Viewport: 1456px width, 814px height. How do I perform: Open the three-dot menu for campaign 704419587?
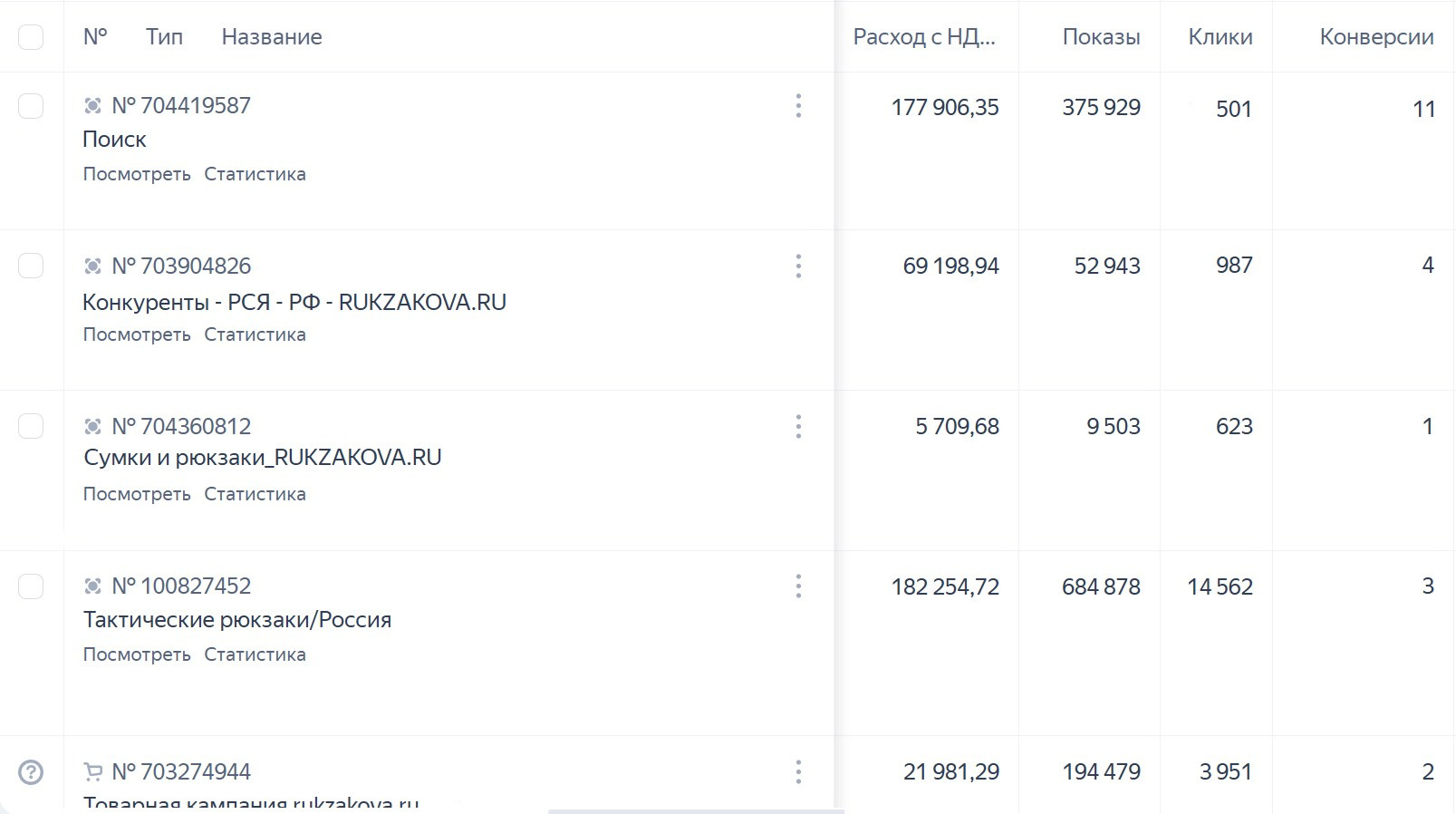(798, 106)
